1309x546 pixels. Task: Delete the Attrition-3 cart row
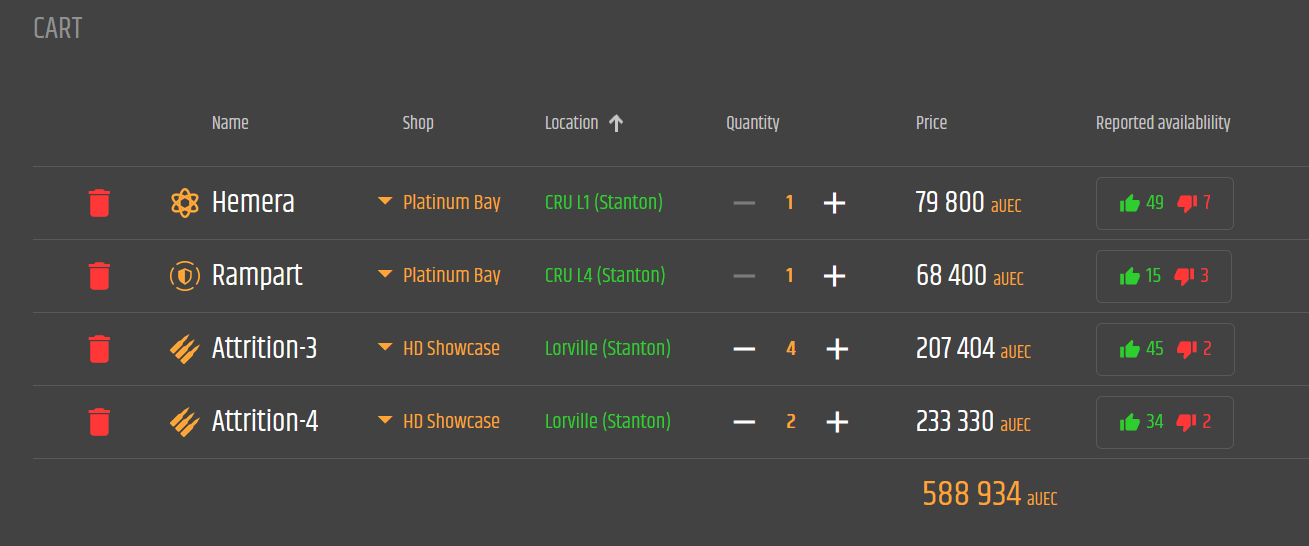pos(99,349)
